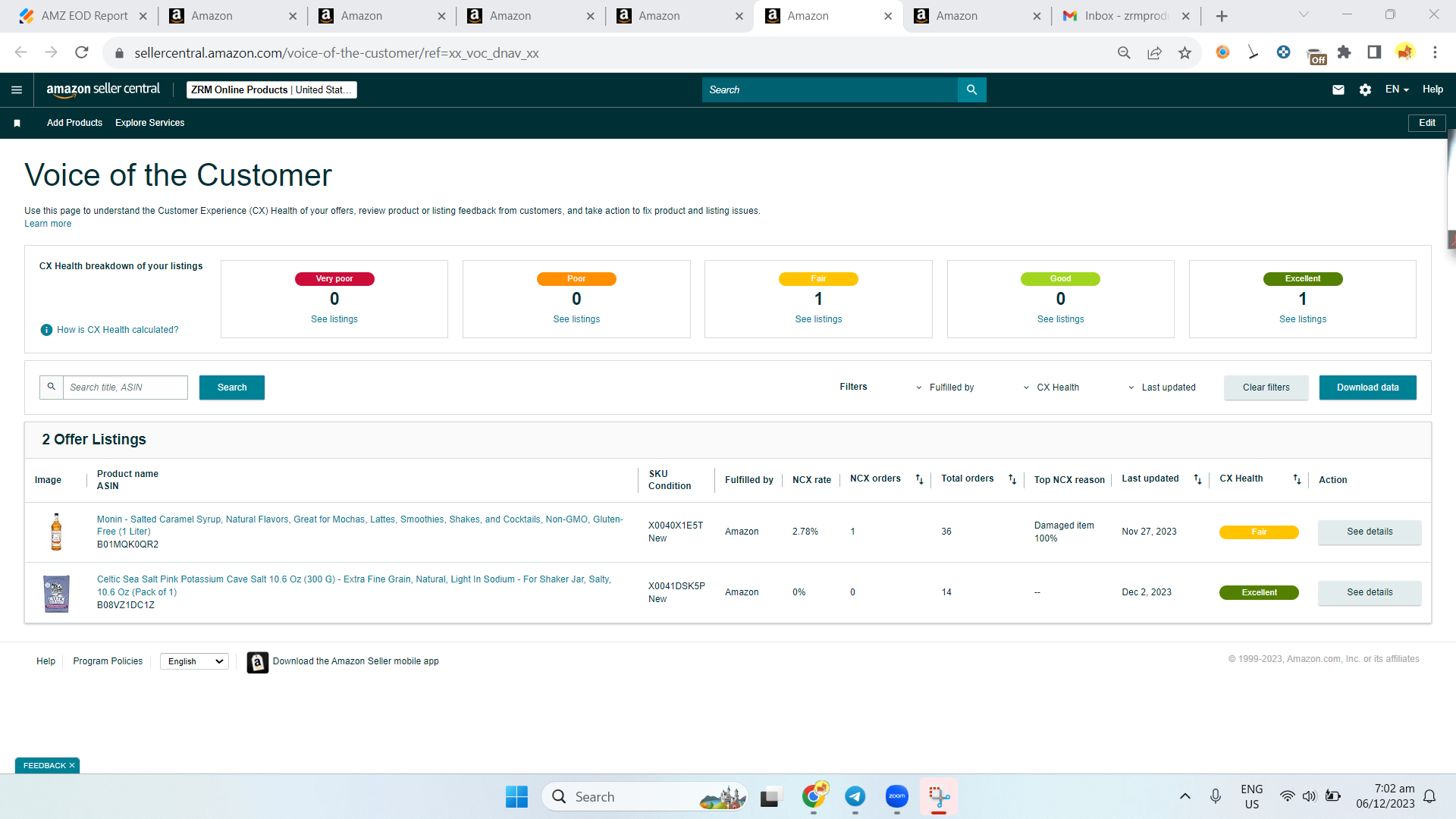Click the Monin syrup bottle thumbnail
Image resolution: width=1456 pixels, height=819 pixels.
coord(56,532)
